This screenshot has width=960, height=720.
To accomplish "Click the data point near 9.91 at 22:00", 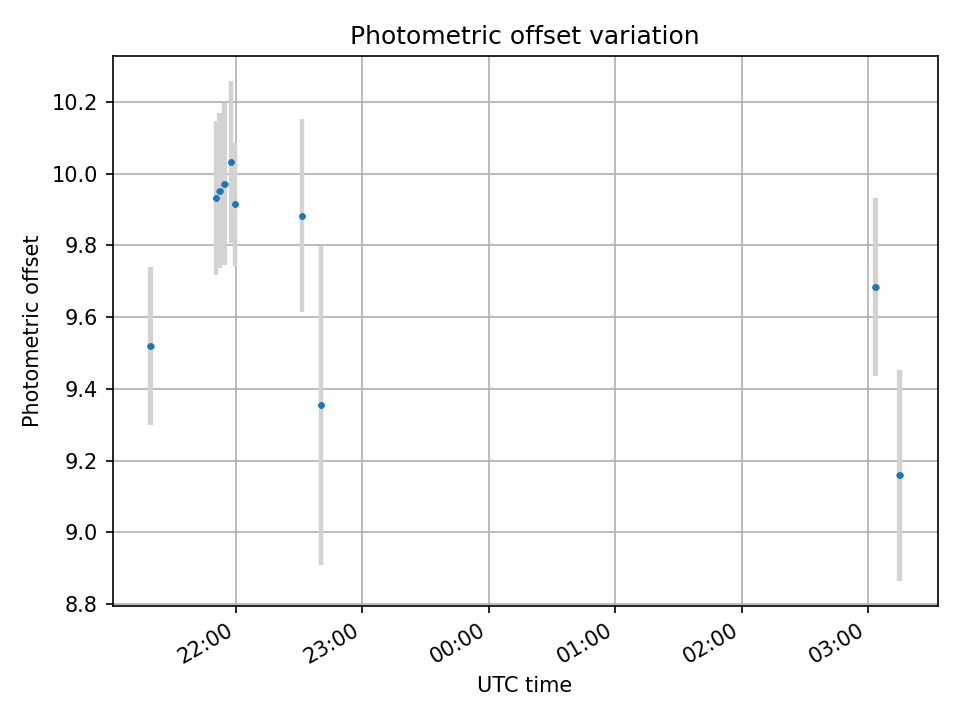I will [236, 204].
